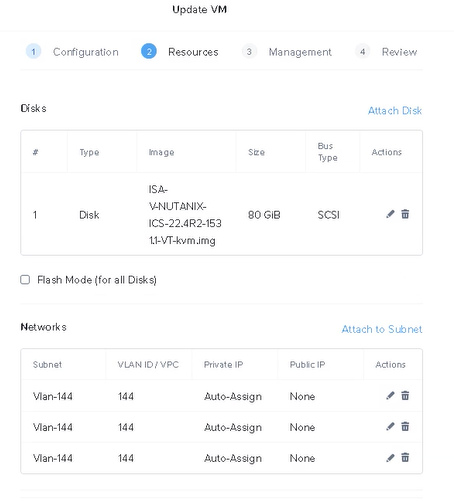This screenshot has width=454, height=501.
Task: Edit the third Vlan-144 network row
Action: point(390,458)
